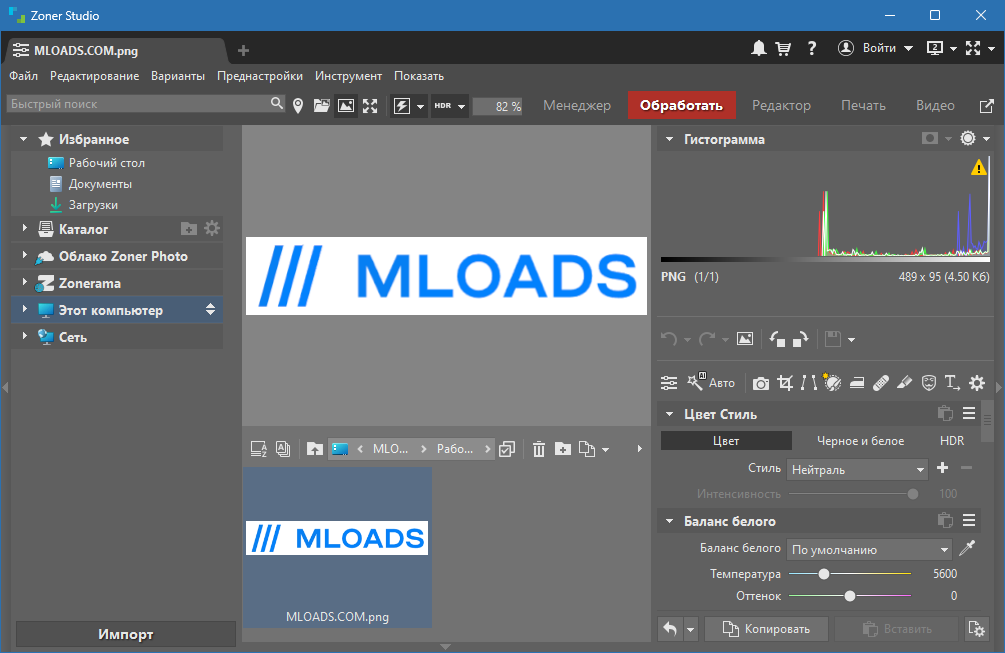The height and width of the screenshot is (653, 1005).
Task: Toggle the image preview mode icon
Action: click(x=346, y=106)
